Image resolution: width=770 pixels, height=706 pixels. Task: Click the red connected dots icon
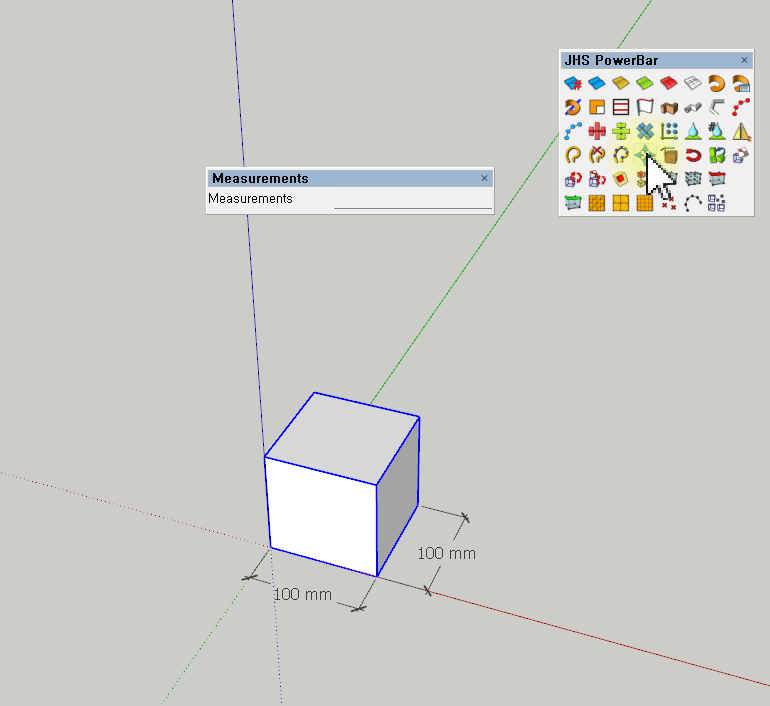741,107
